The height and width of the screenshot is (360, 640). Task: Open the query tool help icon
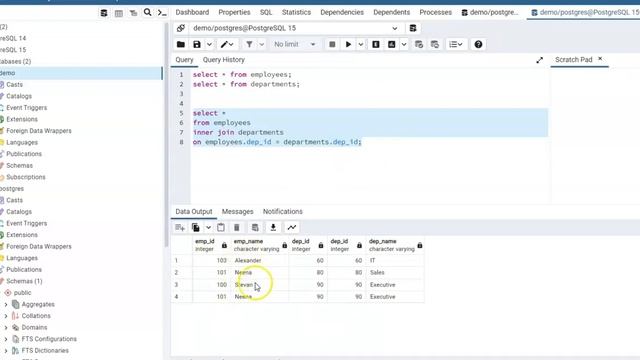pos(478,44)
